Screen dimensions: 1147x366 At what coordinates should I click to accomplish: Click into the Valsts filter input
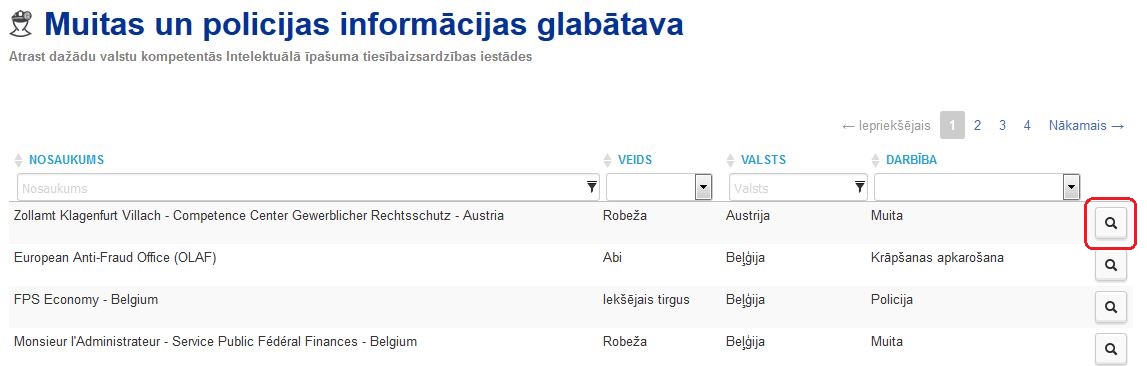[x=799, y=187]
